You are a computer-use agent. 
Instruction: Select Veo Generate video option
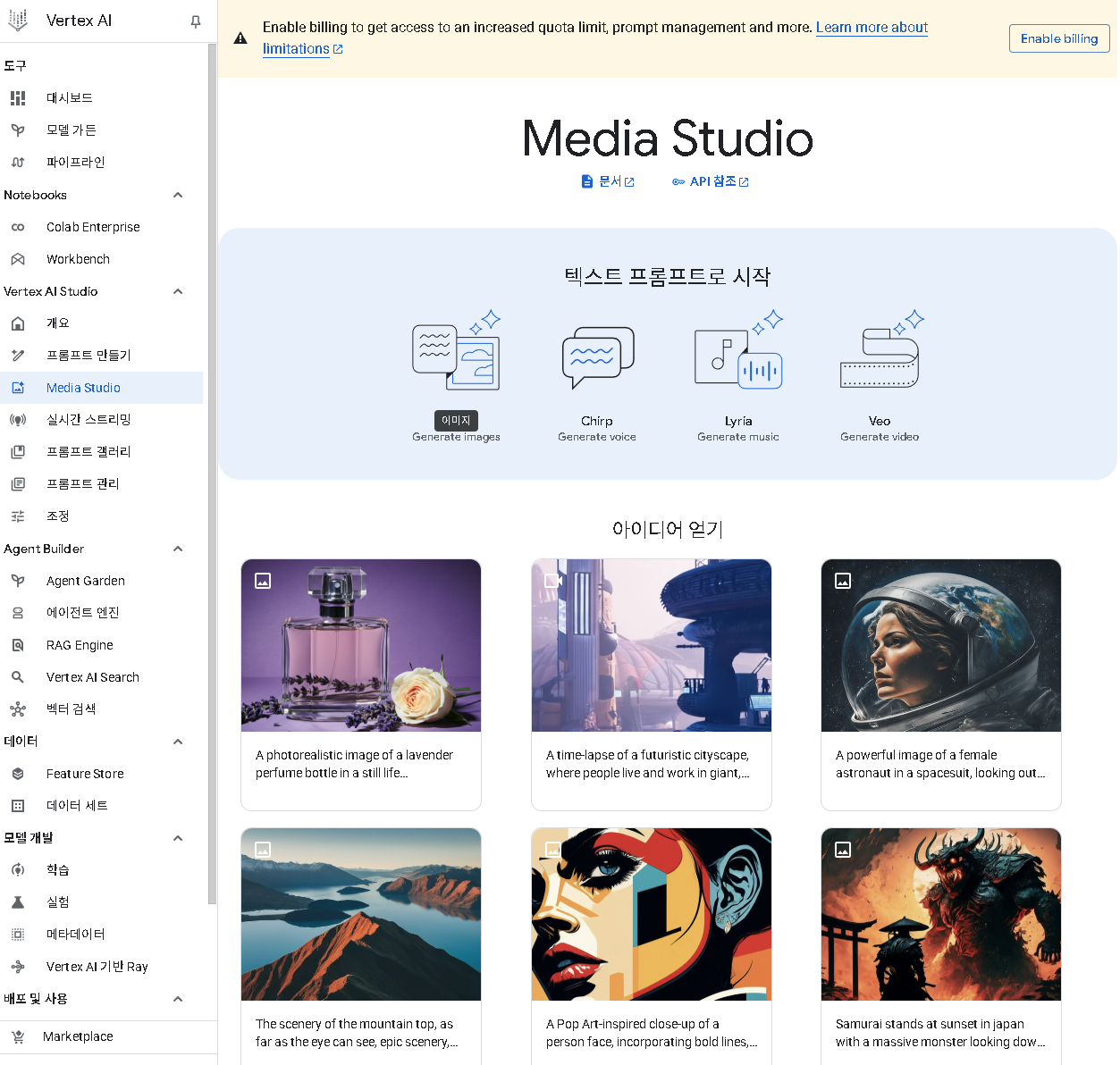pyautogui.click(x=880, y=375)
